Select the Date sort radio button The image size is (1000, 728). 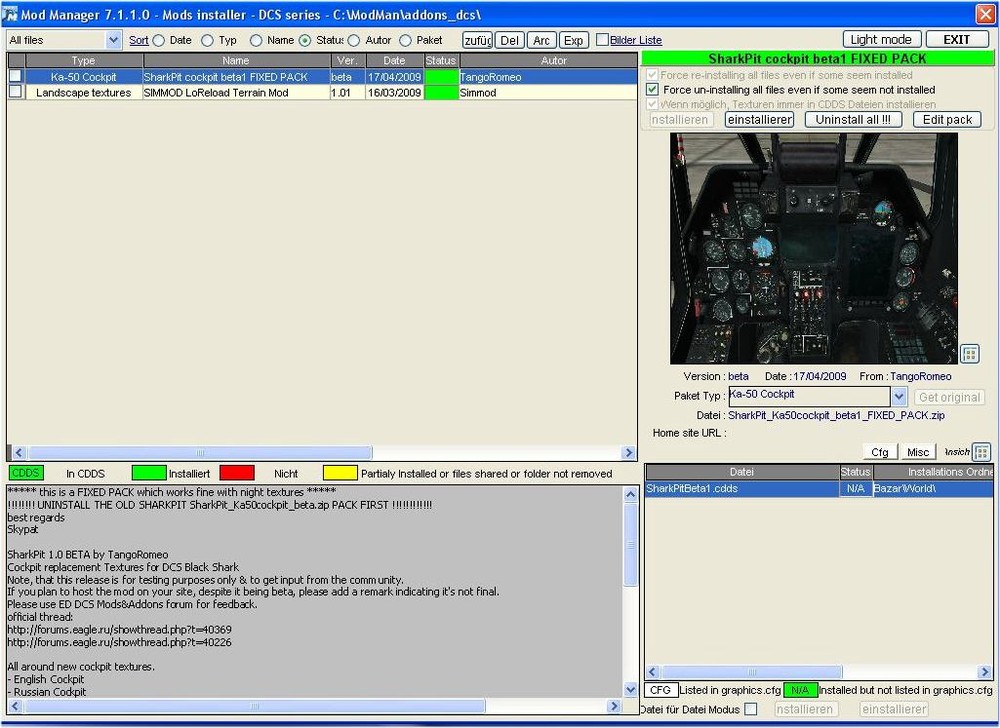click(x=159, y=41)
